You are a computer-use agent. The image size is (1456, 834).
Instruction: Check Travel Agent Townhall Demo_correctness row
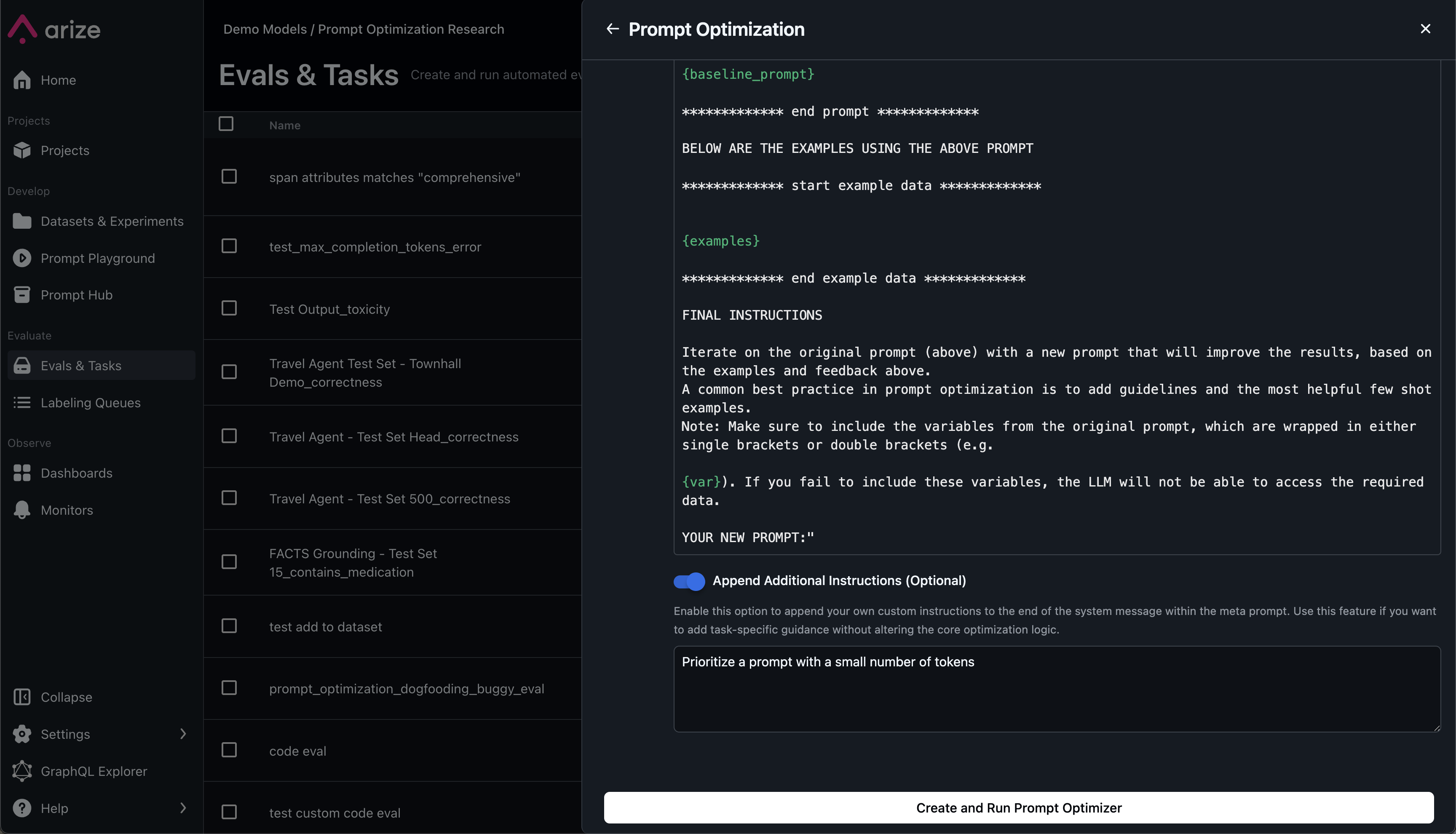[x=229, y=372]
